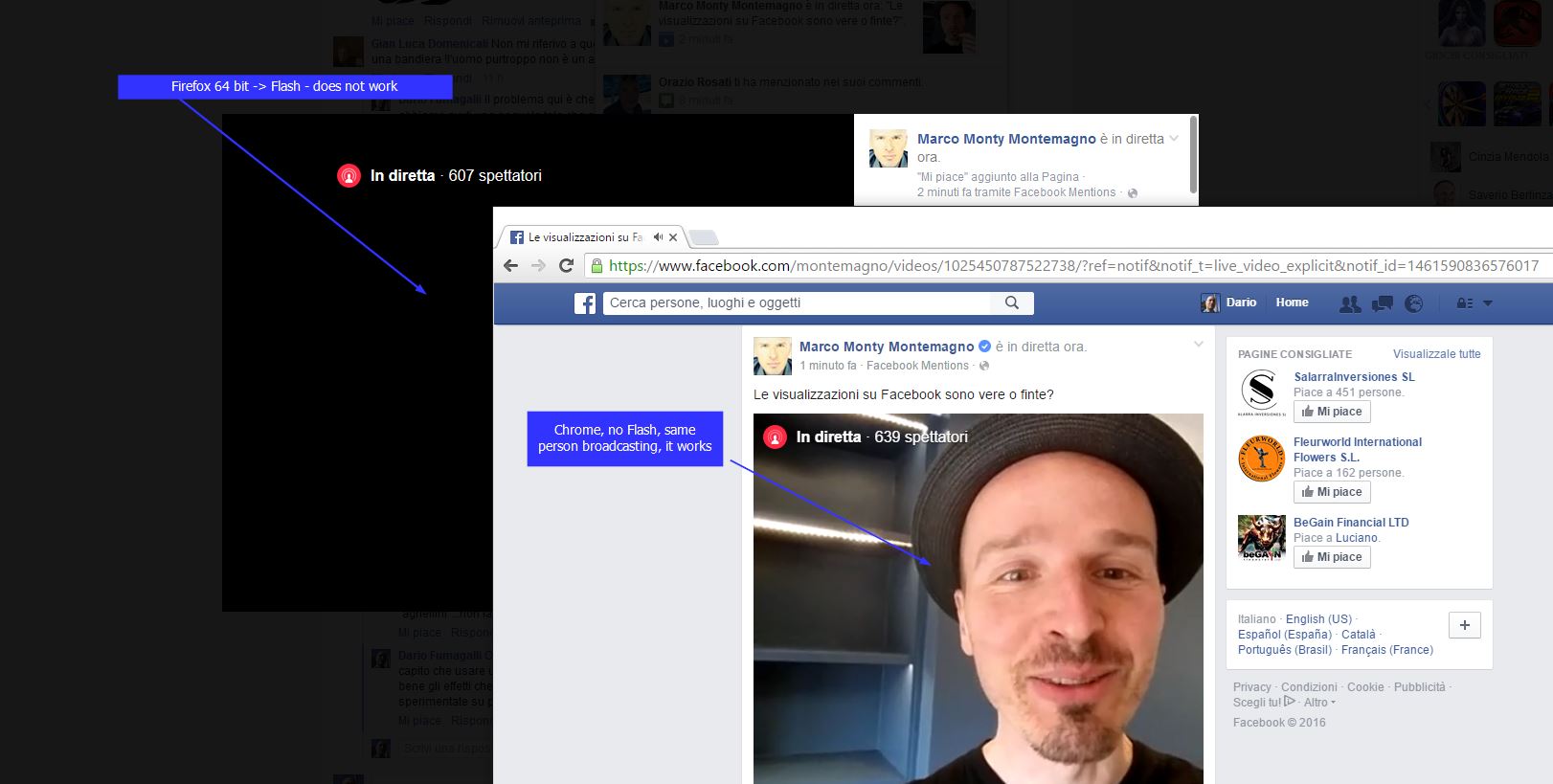Click 'Facebook Mentions' in Firefox side panel
Viewport: 1553px width, 784px height.
pyautogui.click(x=1065, y=192)
